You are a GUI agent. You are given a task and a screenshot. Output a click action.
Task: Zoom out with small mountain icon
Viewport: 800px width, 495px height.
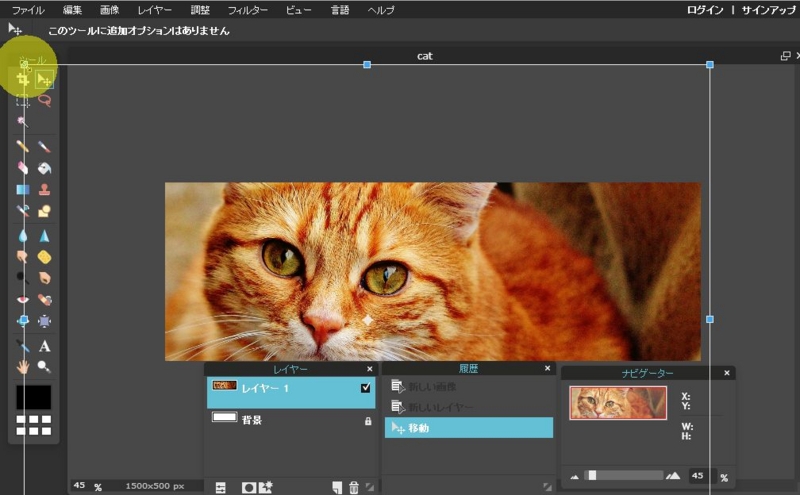pos(574,477)
